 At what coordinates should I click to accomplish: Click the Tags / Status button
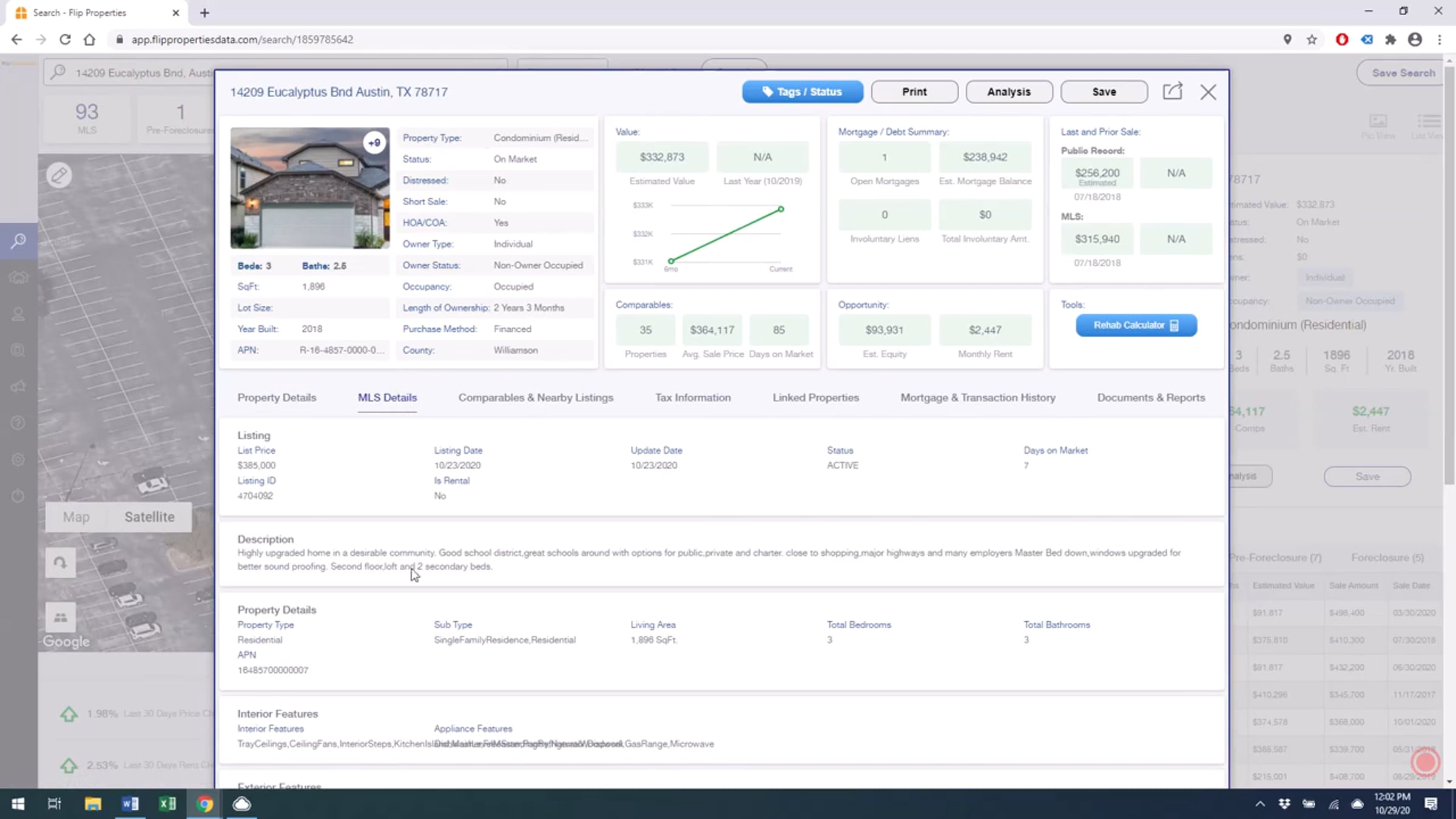[802, 92]
